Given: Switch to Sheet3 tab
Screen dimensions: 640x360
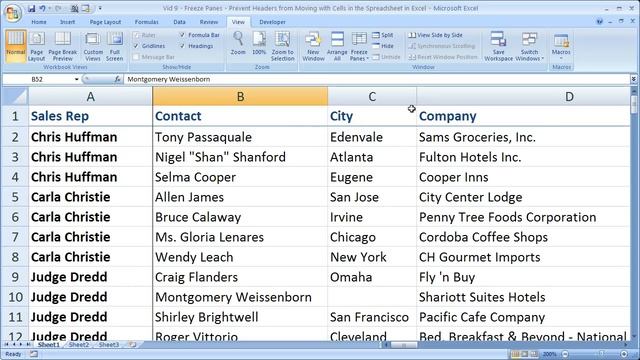Looking at the screenshot, I should [x=109, y=345].
